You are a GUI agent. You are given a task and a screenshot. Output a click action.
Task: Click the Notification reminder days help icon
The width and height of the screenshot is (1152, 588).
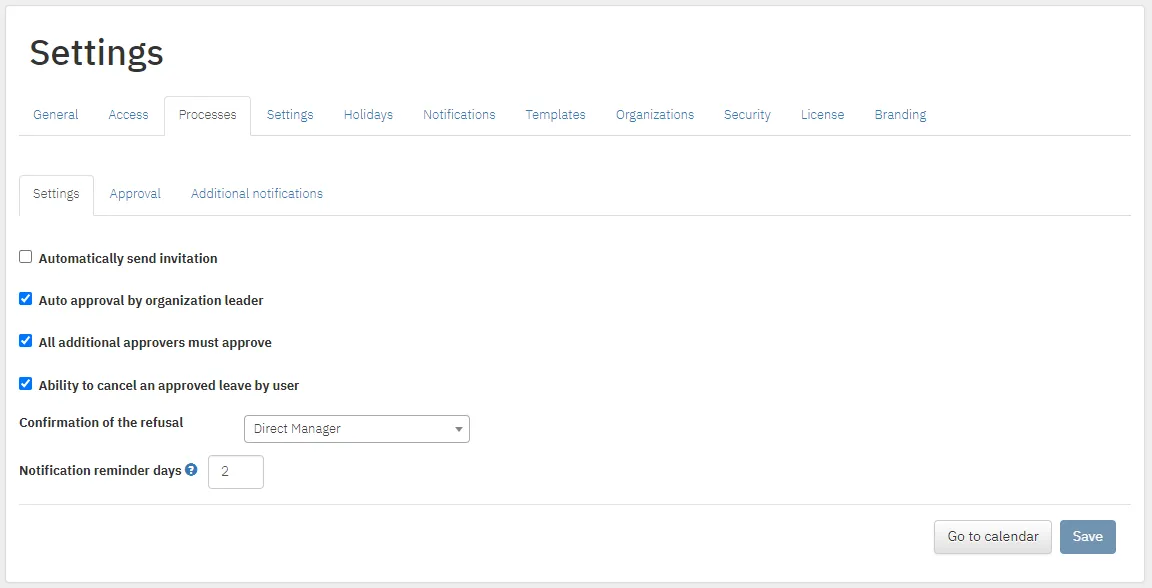pyautogui.click(x=191, y=470)
